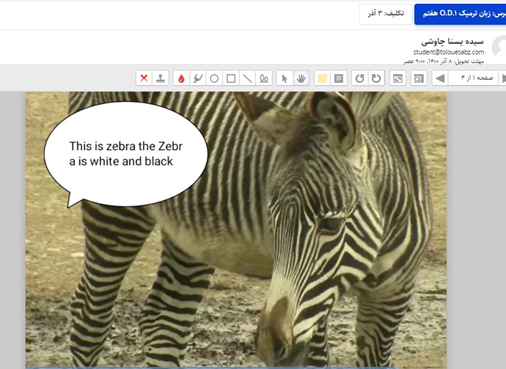The image size is (506, 369).
Task: Pick the yellow highlight color swatch
Action: point(322,78)
